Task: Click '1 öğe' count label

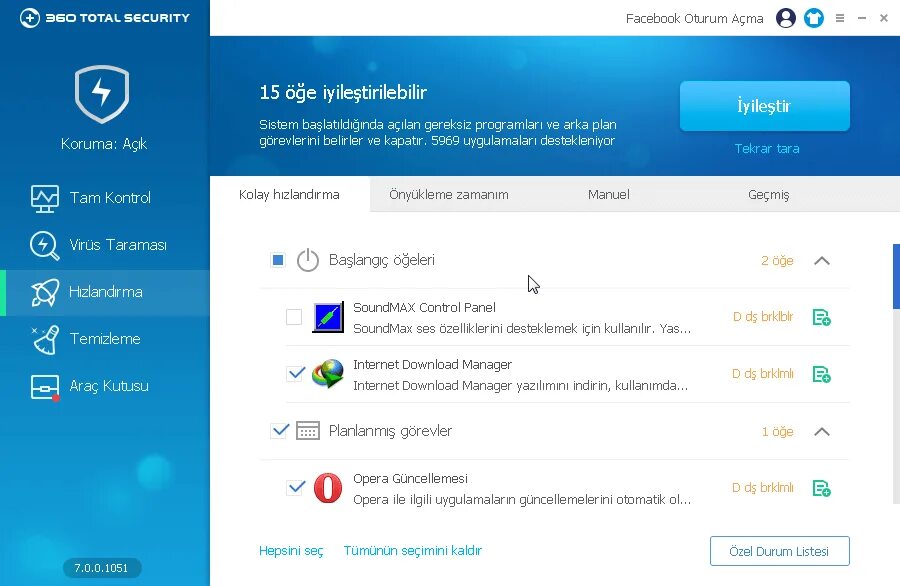Action: tap(778, 432)
